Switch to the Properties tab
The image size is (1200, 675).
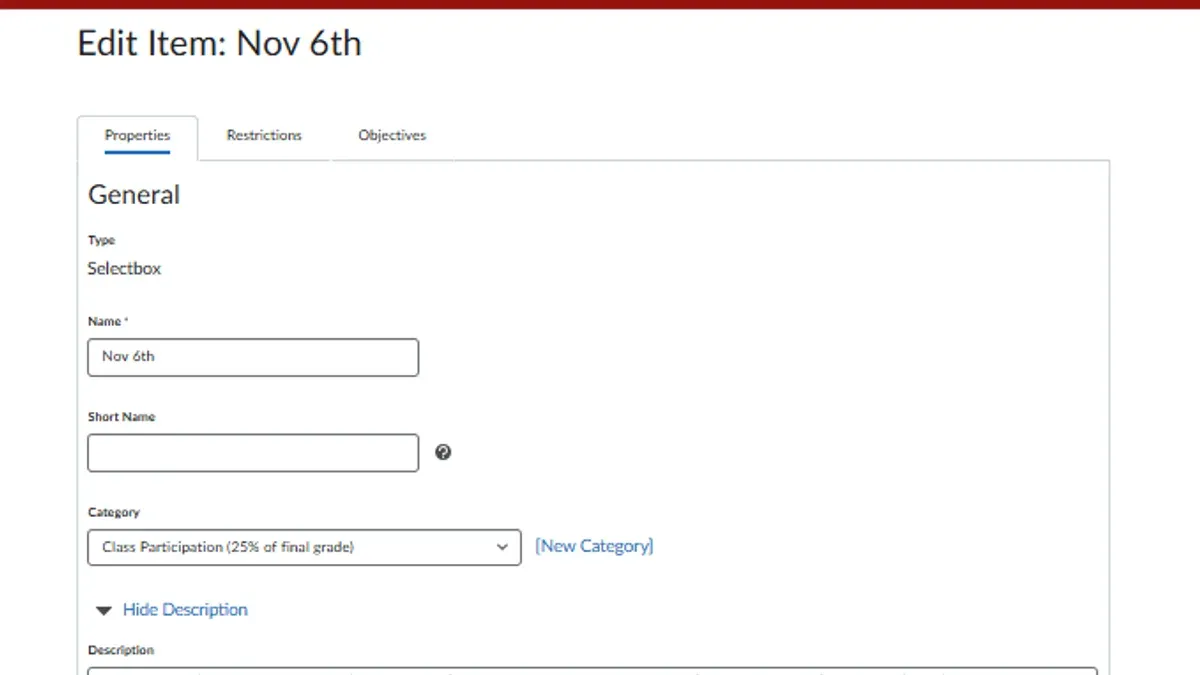pyautogui.click(x=137, y=135)
